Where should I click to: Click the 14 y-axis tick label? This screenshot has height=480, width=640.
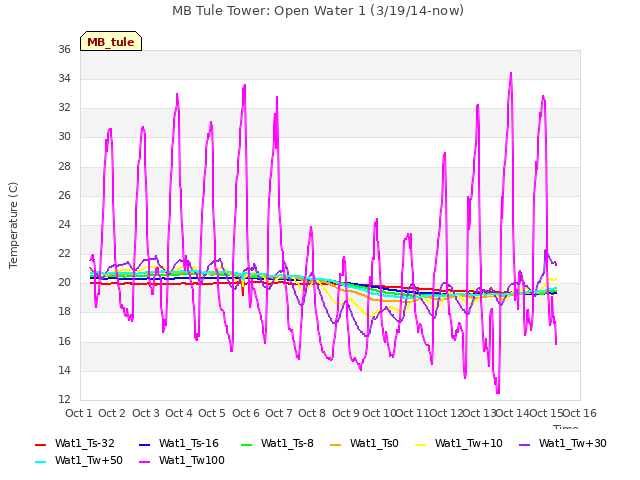[x=64, y=371]
